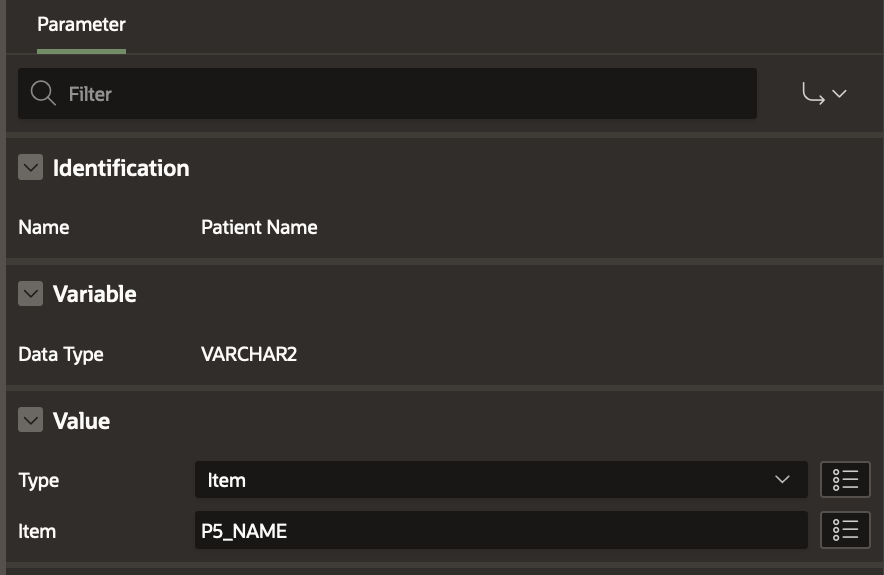Open the Type dropdown showing Item
This screenshot has height=575, width=884.
[x=500, y=480]
